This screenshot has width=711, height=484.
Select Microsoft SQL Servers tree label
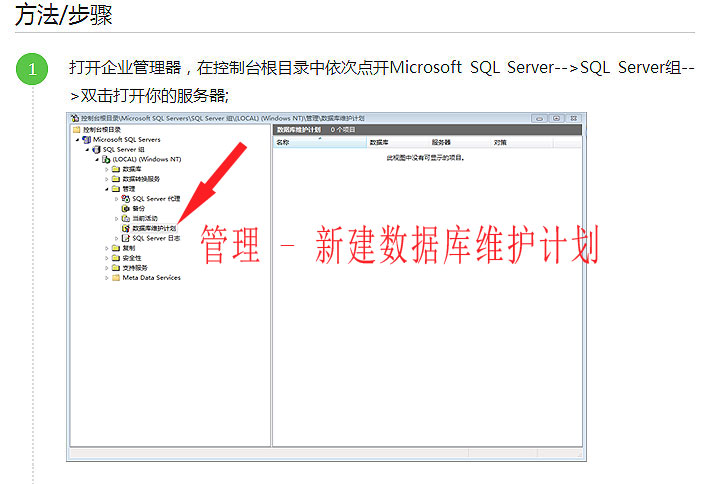tap(127, 140)
